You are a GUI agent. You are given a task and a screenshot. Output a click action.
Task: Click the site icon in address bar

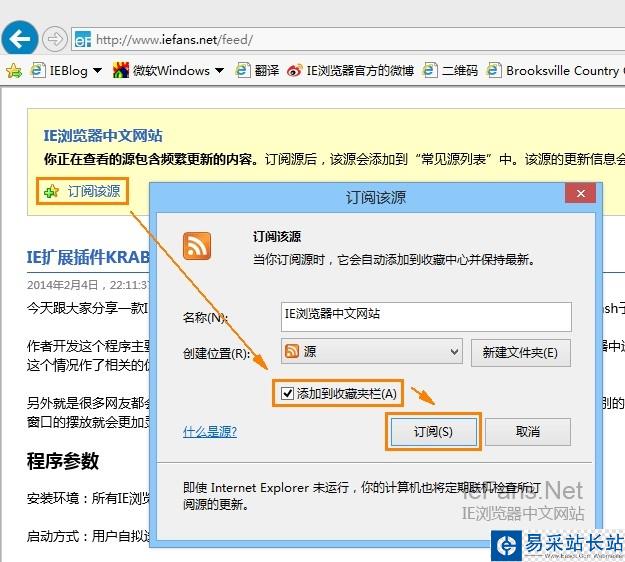[x=83, y=39]
